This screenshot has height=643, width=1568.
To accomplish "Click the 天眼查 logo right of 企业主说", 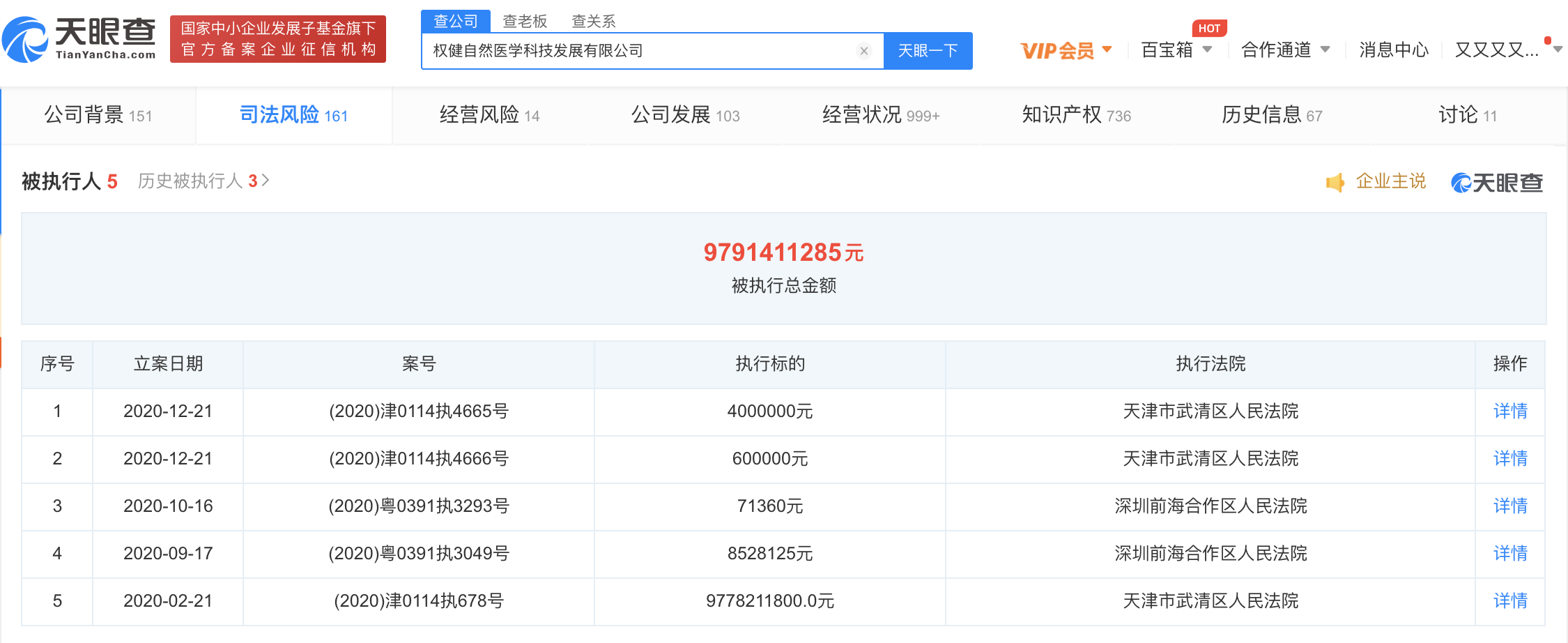I will coord(1497,183).
